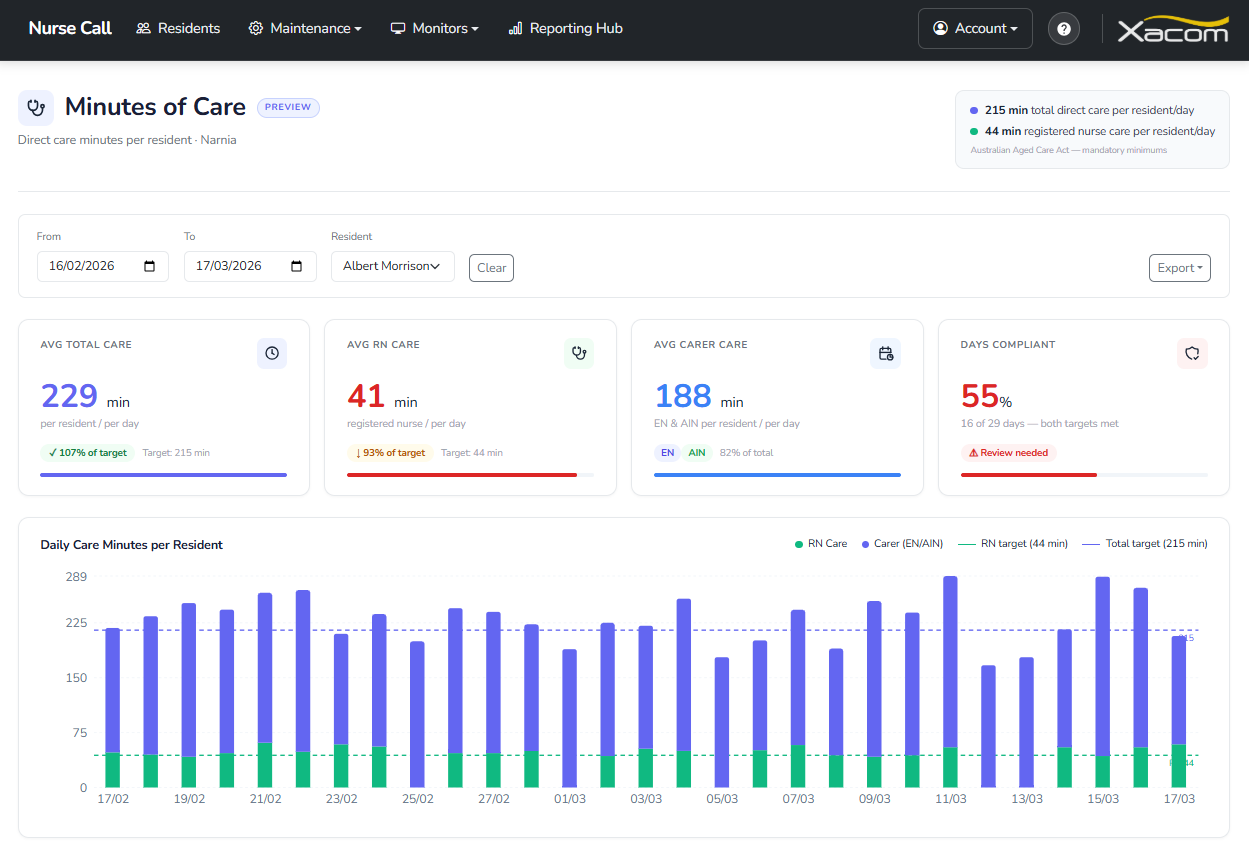1249x850 pixels.
Task: Click the shield icon in Days Compliant card
Action: (x=1192, y=353)
